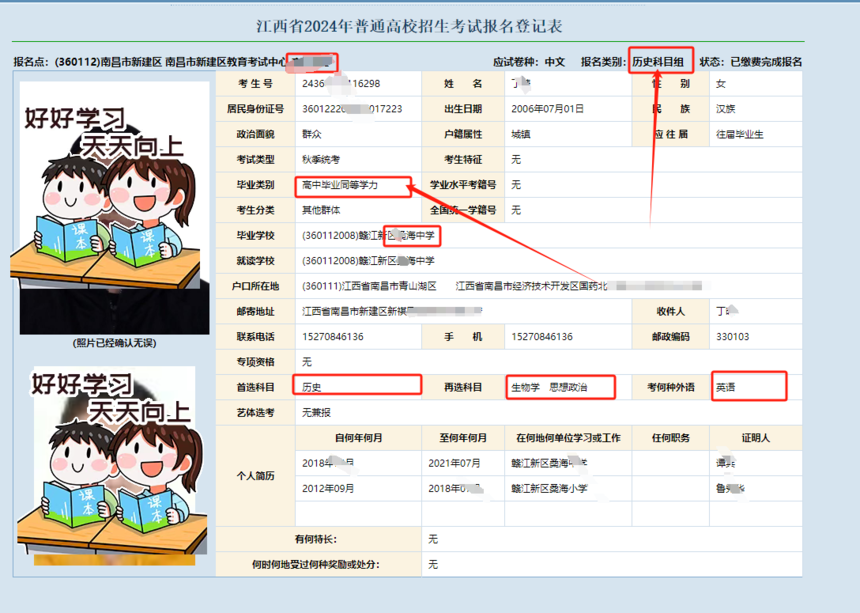860x613 pixels.
Task: Click the 考试类型 label
Action: (256, 160)
